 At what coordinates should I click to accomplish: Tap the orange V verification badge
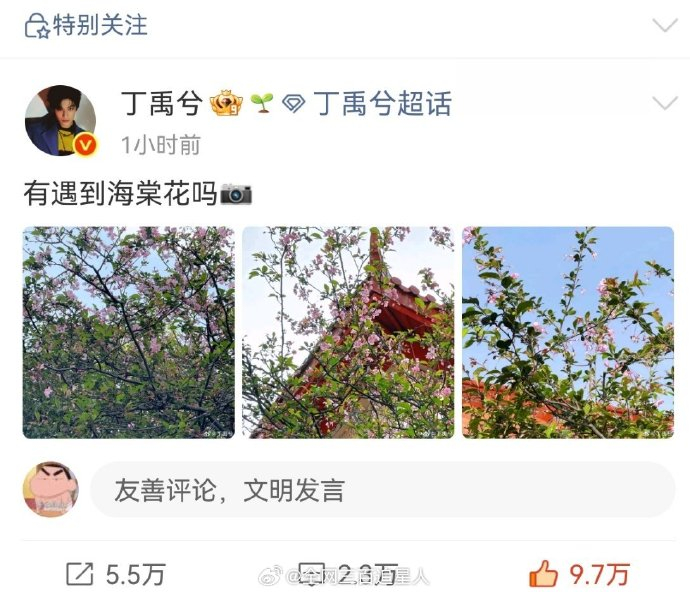(86, 145)
